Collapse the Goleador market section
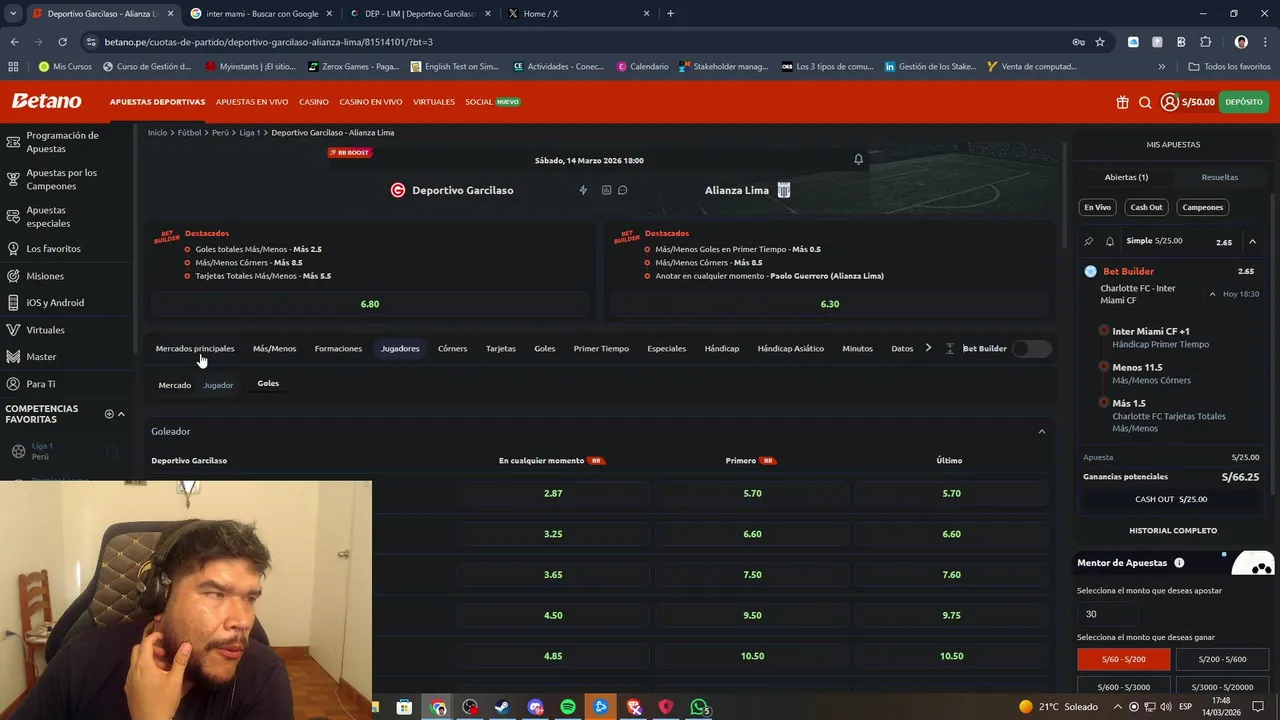 coord(1041,432)
